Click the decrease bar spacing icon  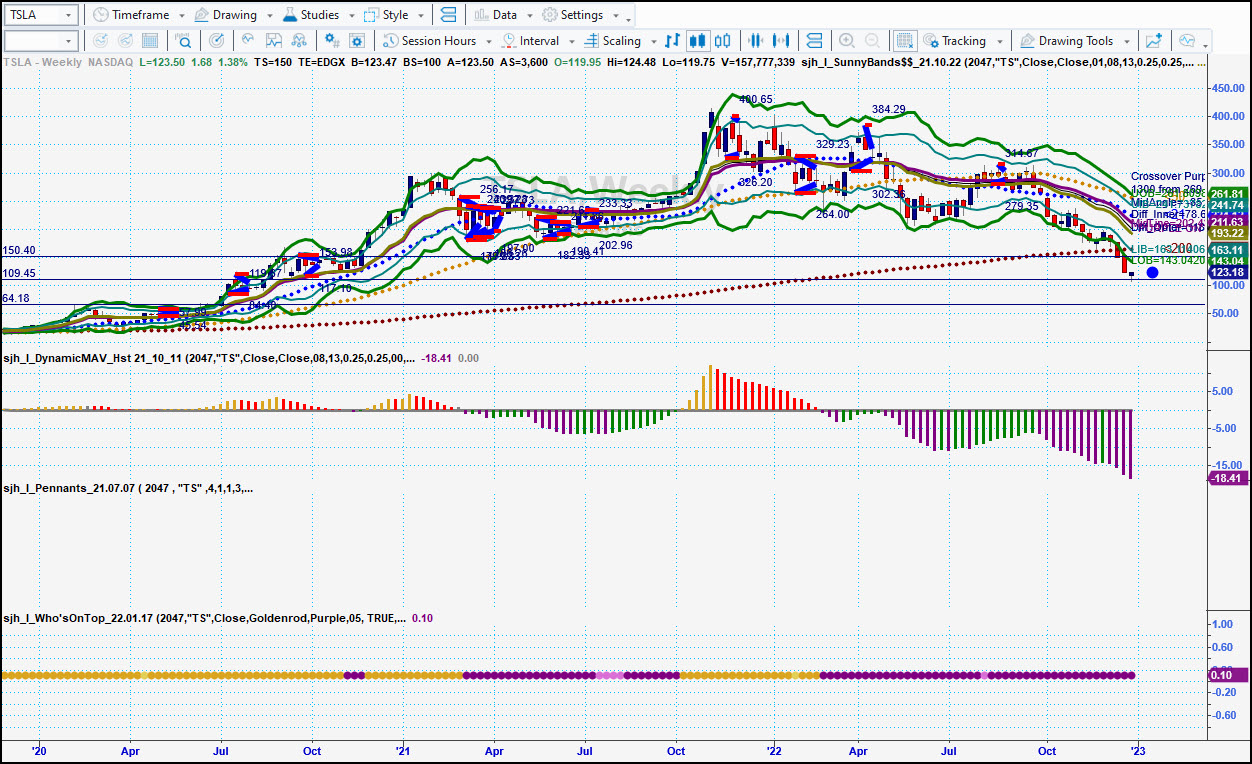[756, 41]
